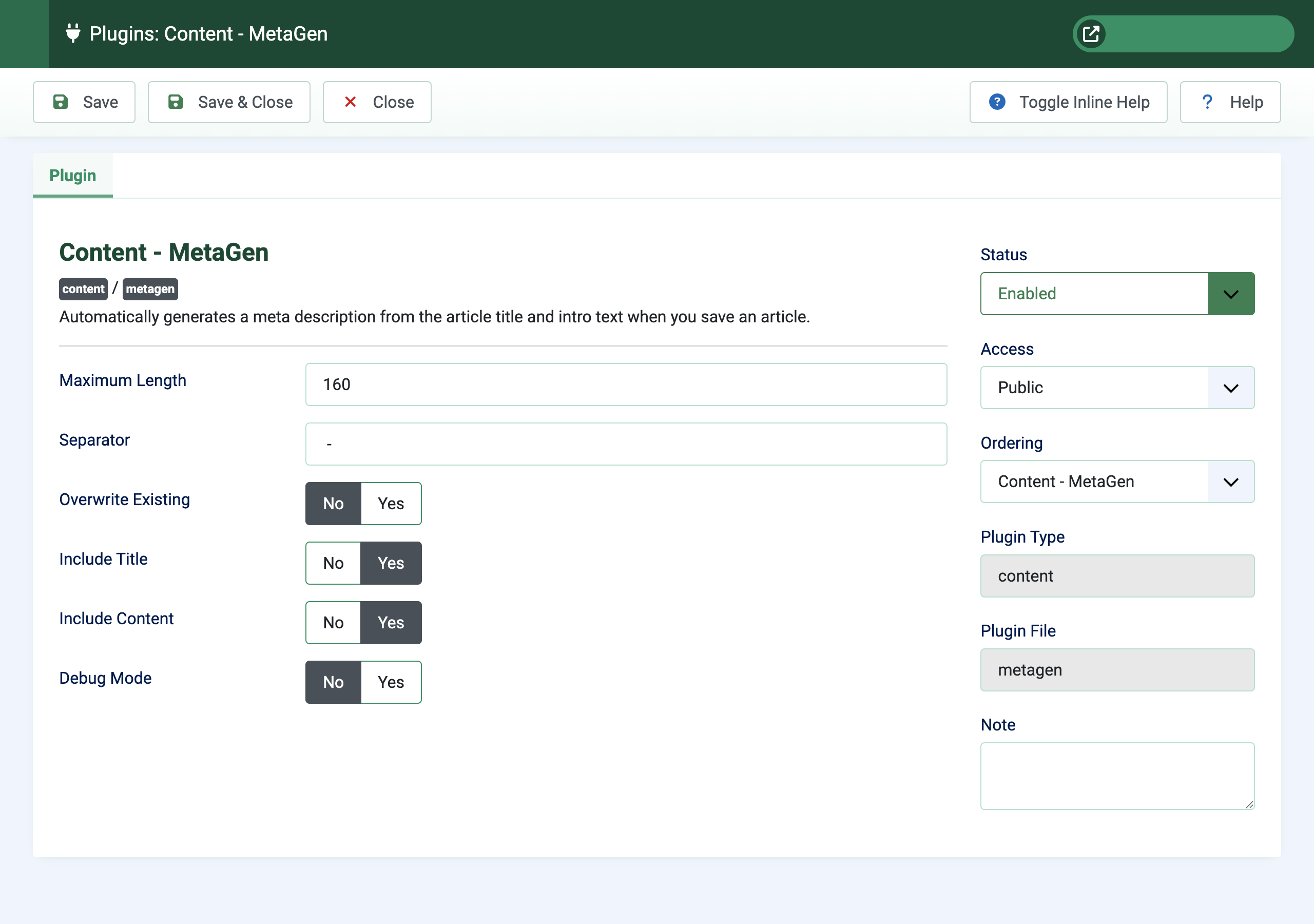Click the floppy disk icon on Save

62,101
